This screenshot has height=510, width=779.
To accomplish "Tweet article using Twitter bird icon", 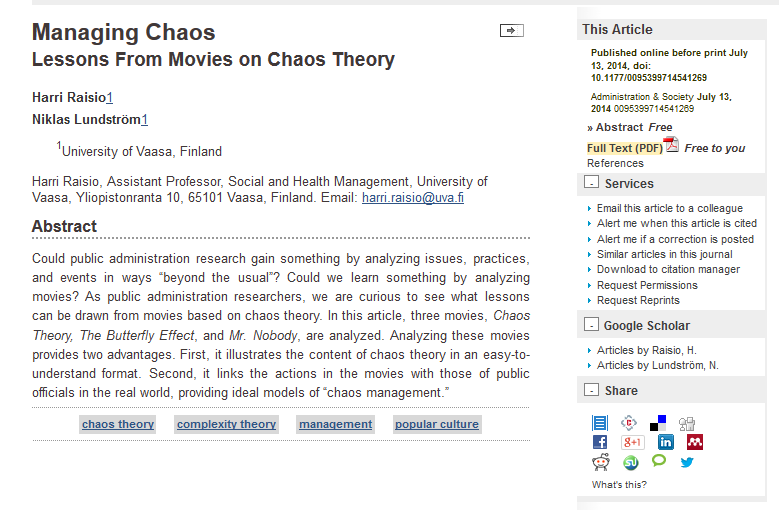I will (x=687, y=462).
